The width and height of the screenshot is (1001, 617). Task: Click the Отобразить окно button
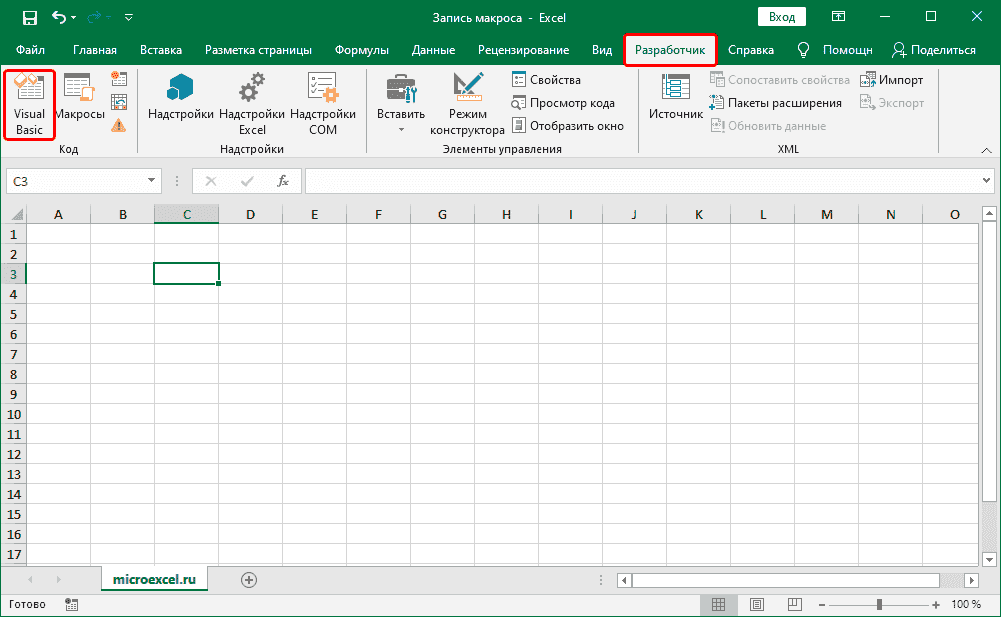566,125
